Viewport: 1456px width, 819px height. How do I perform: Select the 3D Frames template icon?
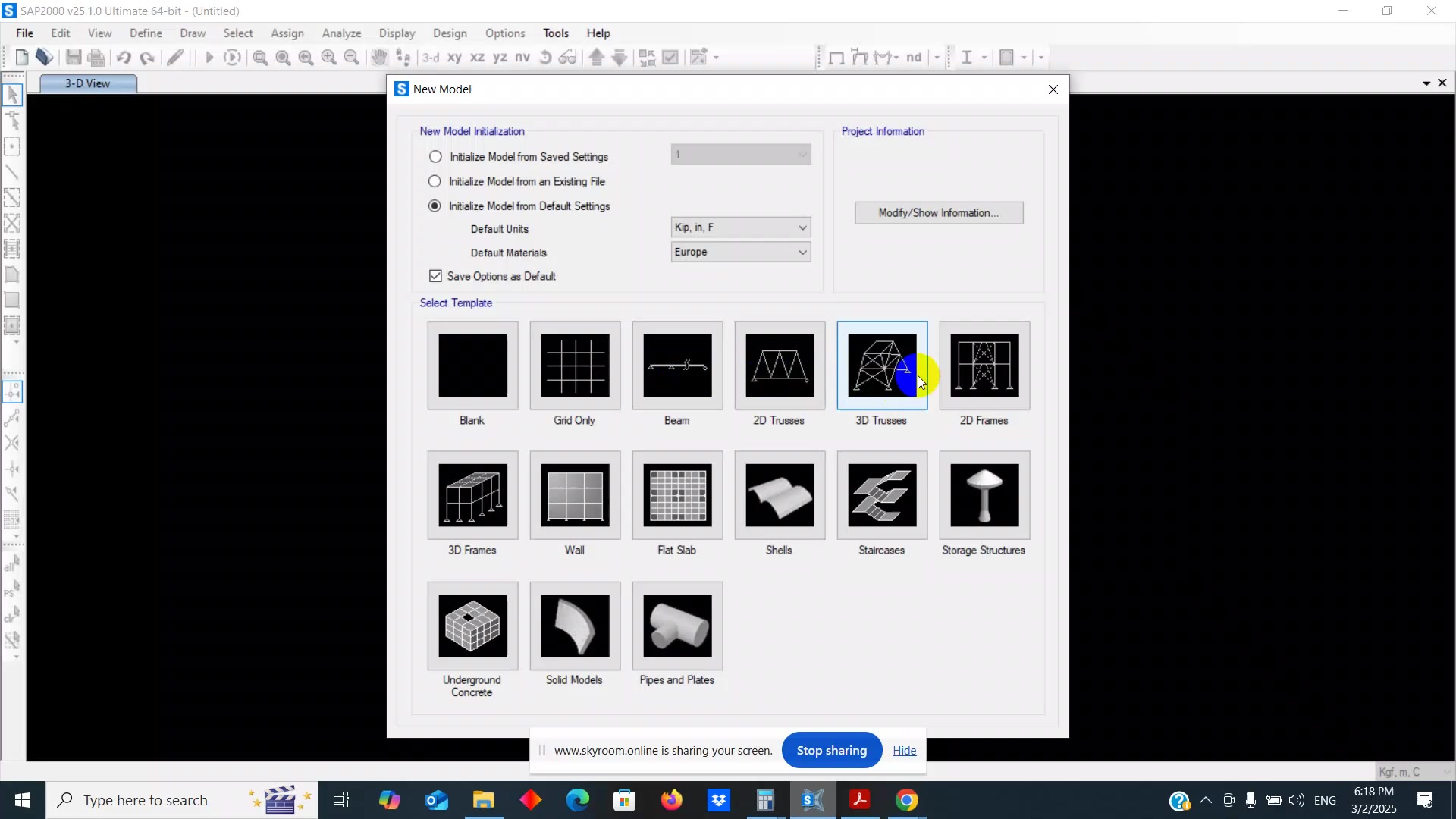[472, 495]
